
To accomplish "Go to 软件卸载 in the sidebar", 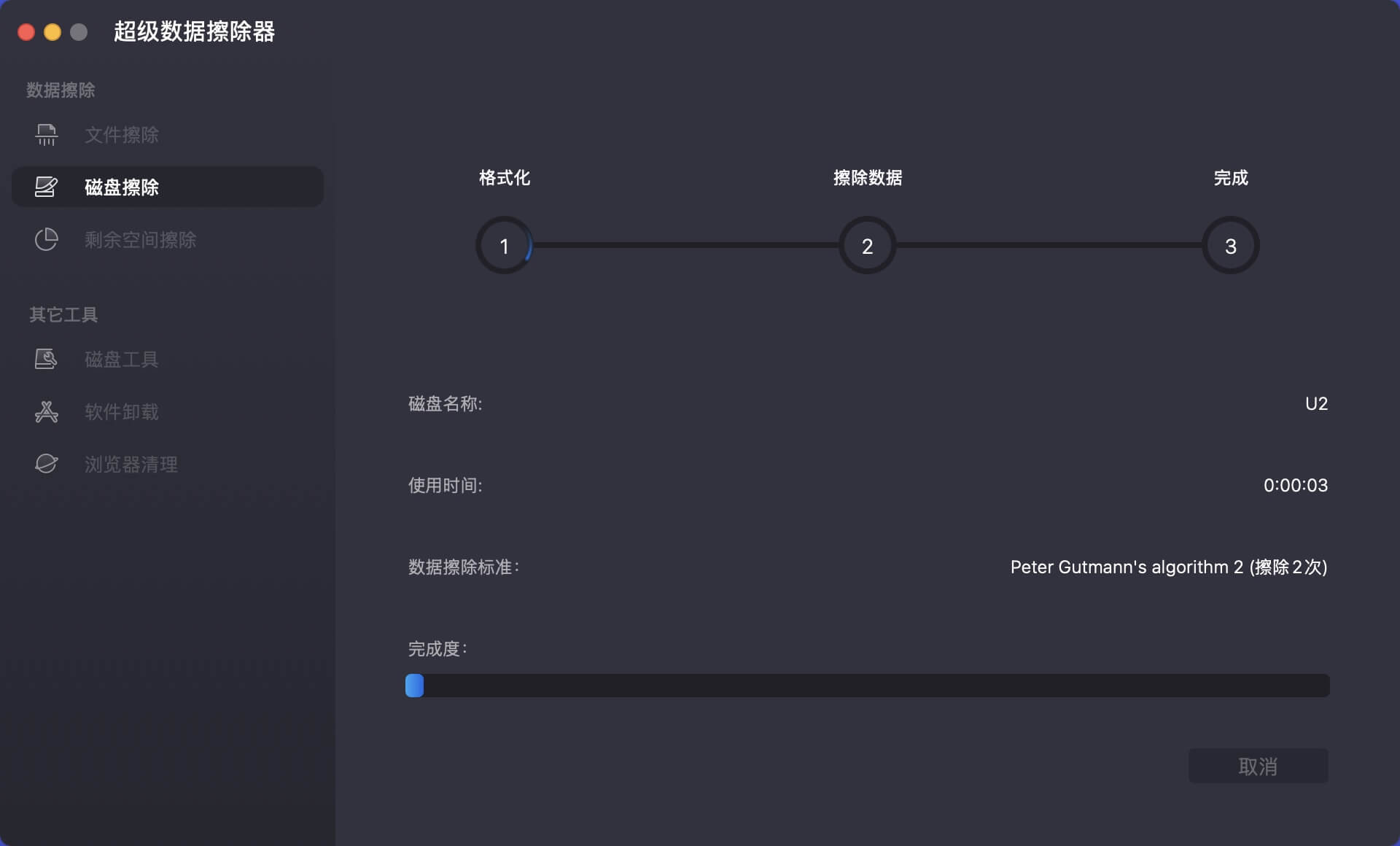I will pyautogui.click(x=121, y=412).
